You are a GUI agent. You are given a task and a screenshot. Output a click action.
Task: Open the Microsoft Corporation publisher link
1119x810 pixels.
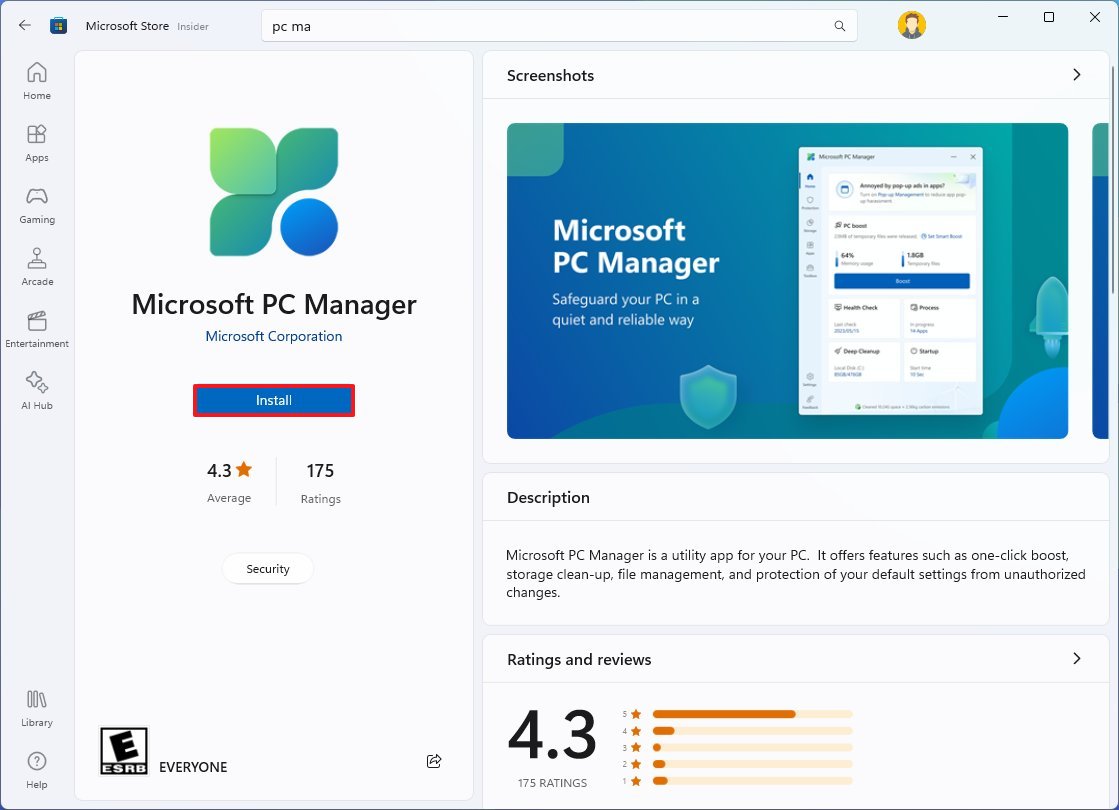point(274,336)
